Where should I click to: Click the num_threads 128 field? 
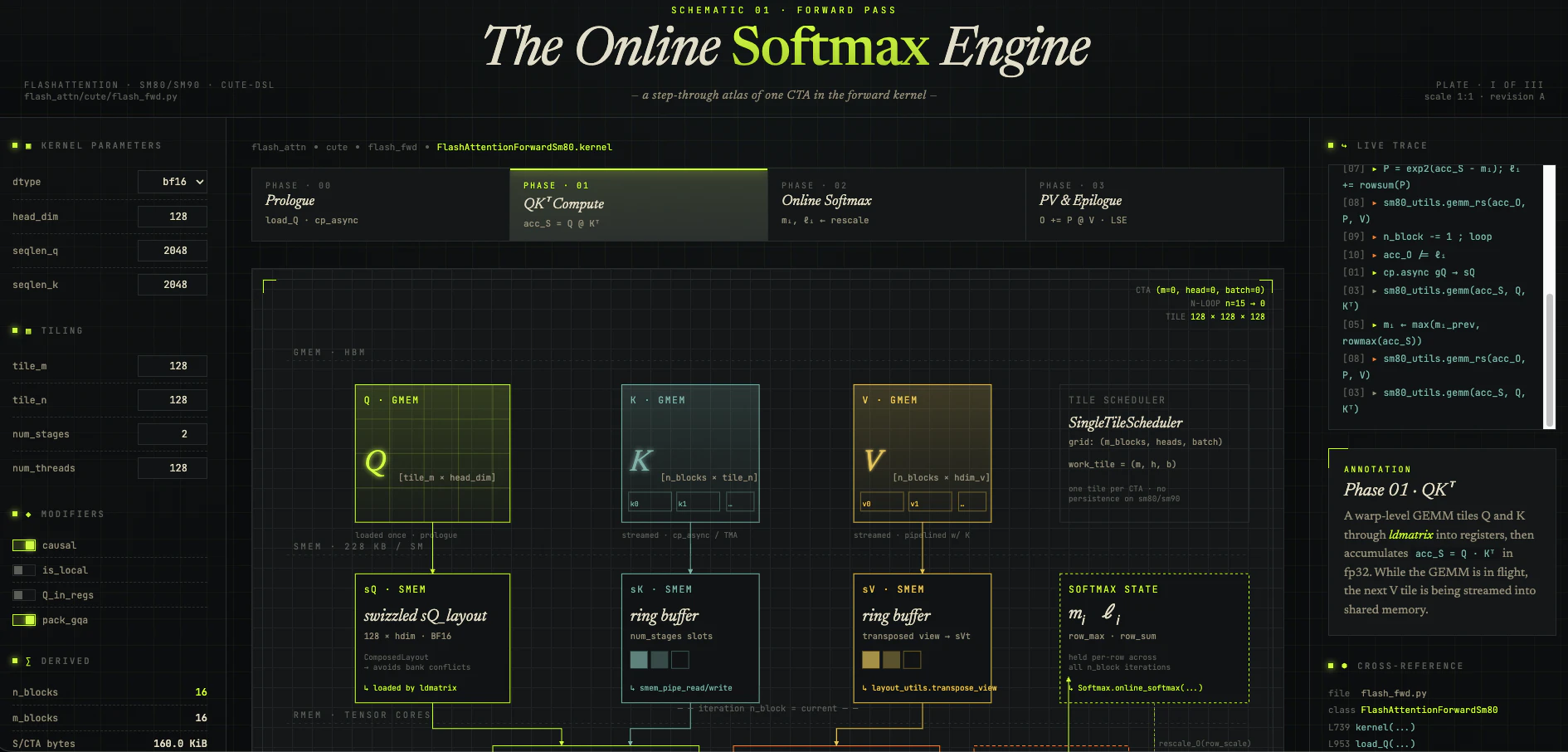click(173, 468)
